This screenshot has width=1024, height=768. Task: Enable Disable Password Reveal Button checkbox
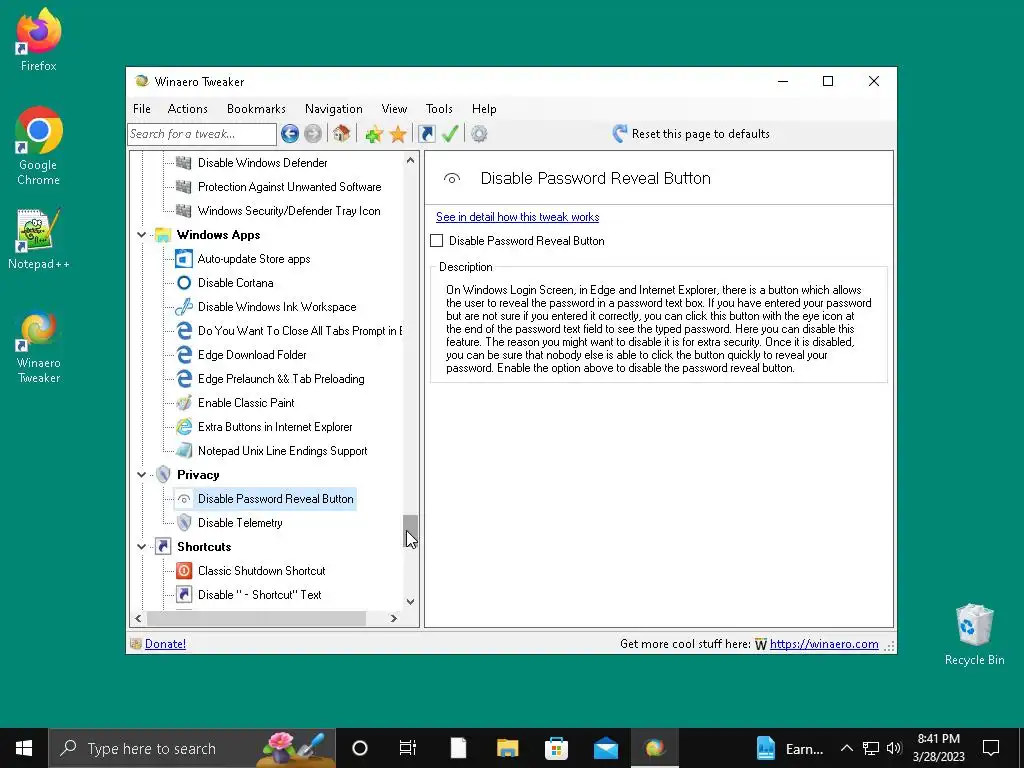point(437,241)
